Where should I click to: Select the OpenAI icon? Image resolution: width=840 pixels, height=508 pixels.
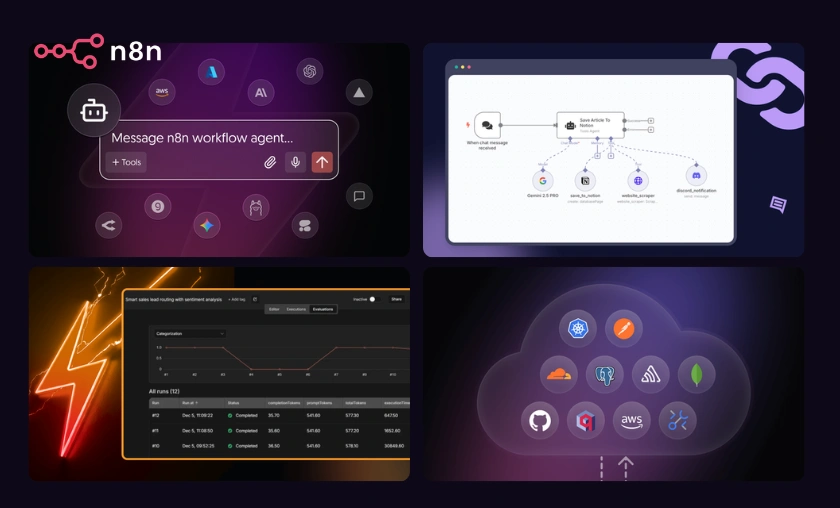(310, 71)
